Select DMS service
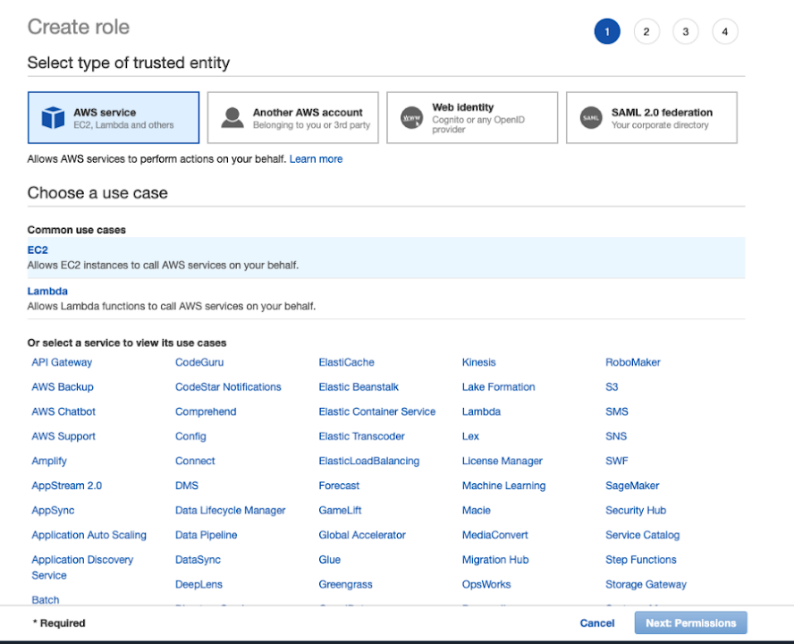Image resolution: width=794 pixels, height=644 pixels. 186,486
